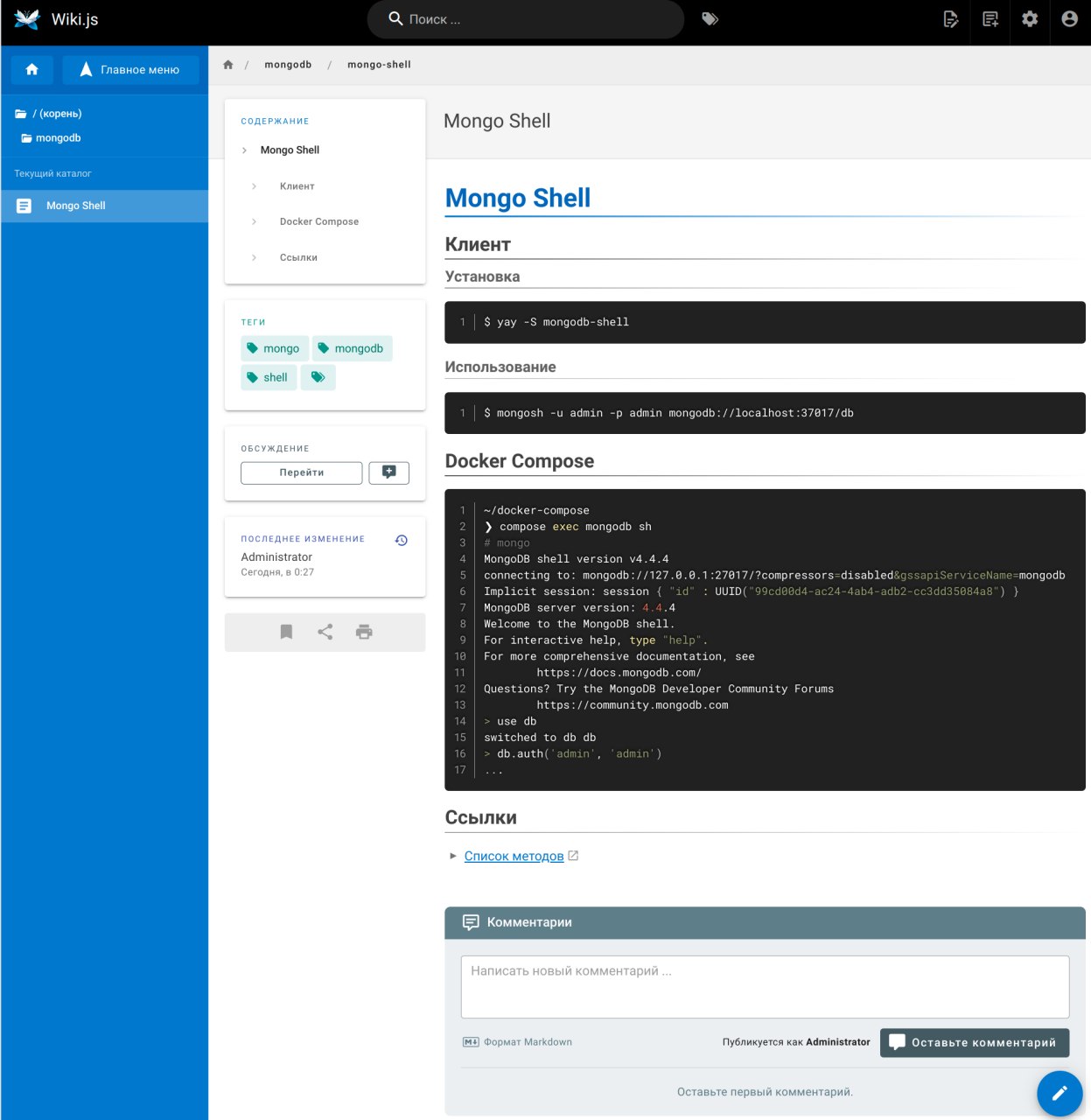Click the new page icon in top bar
Viewport: 1091px width, 1120px height.
click(990, 18)
